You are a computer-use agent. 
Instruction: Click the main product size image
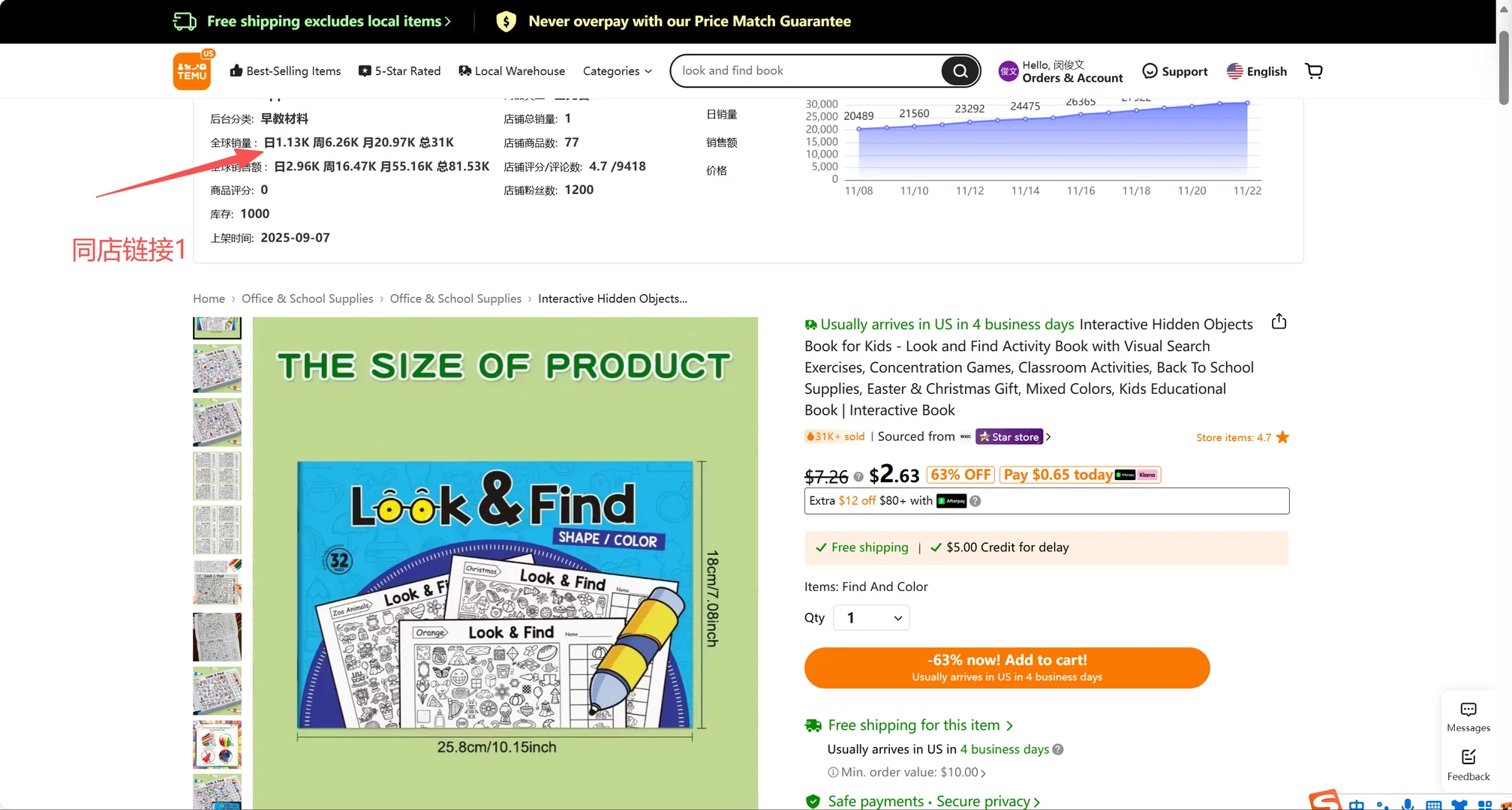point(505,562)
